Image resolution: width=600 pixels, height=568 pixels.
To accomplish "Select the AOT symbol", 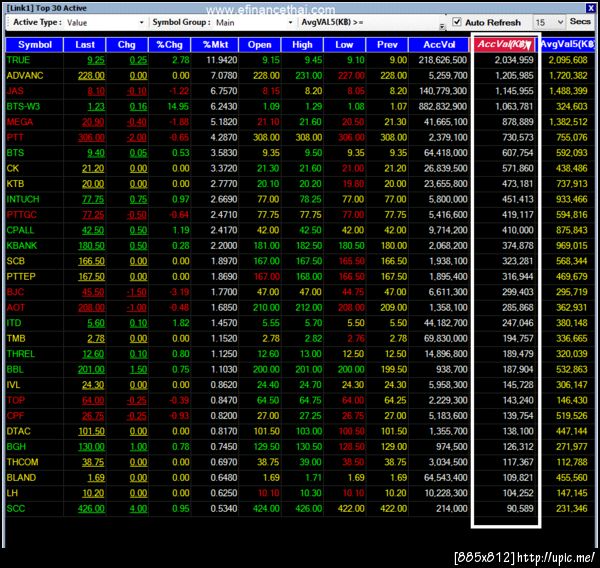I will click(x=15, y=308).
